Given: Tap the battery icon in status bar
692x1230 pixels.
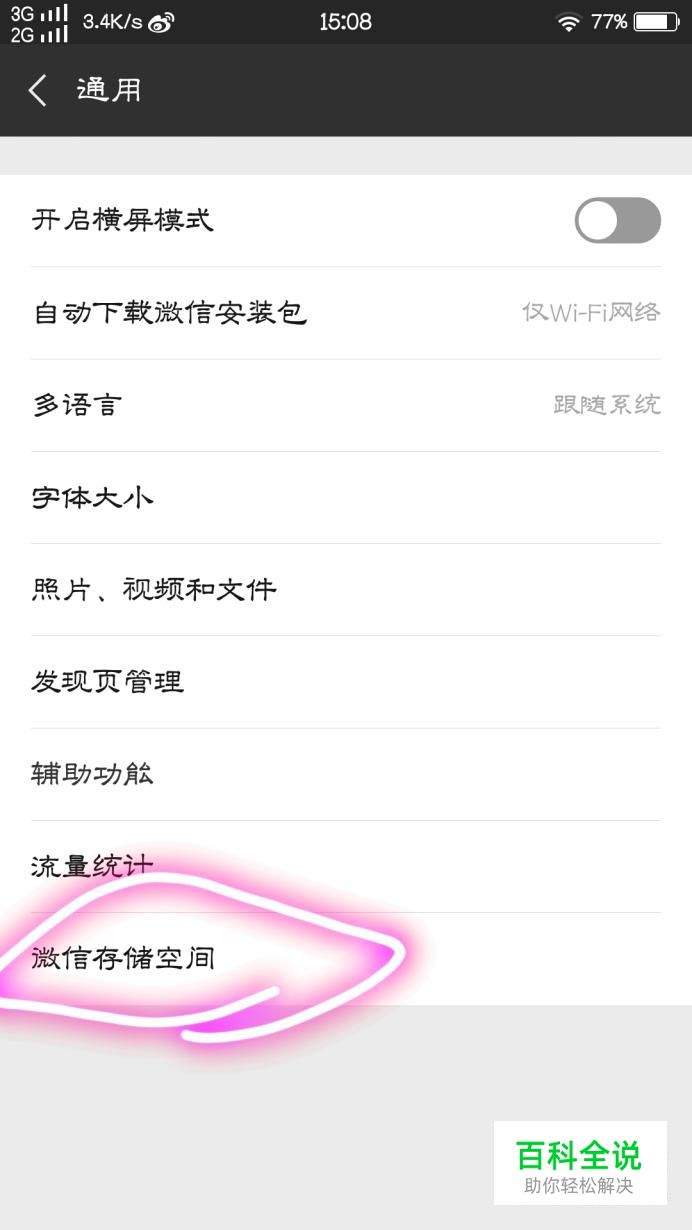Looking at the screenshot, I should tap(656, 22).
